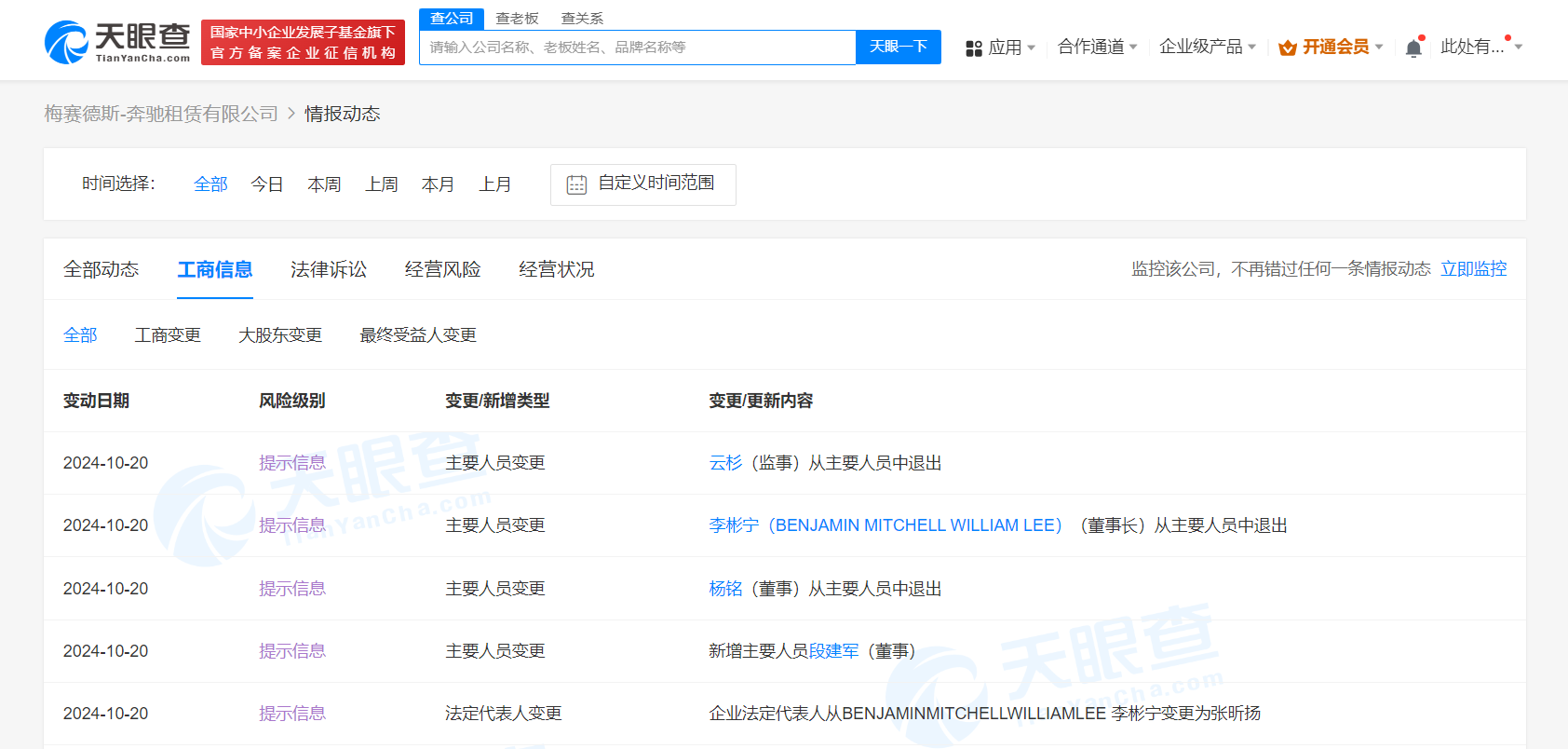Open 云杉 person link
Viewport: 1568px width, 749px height.
(x=725, y=463)
